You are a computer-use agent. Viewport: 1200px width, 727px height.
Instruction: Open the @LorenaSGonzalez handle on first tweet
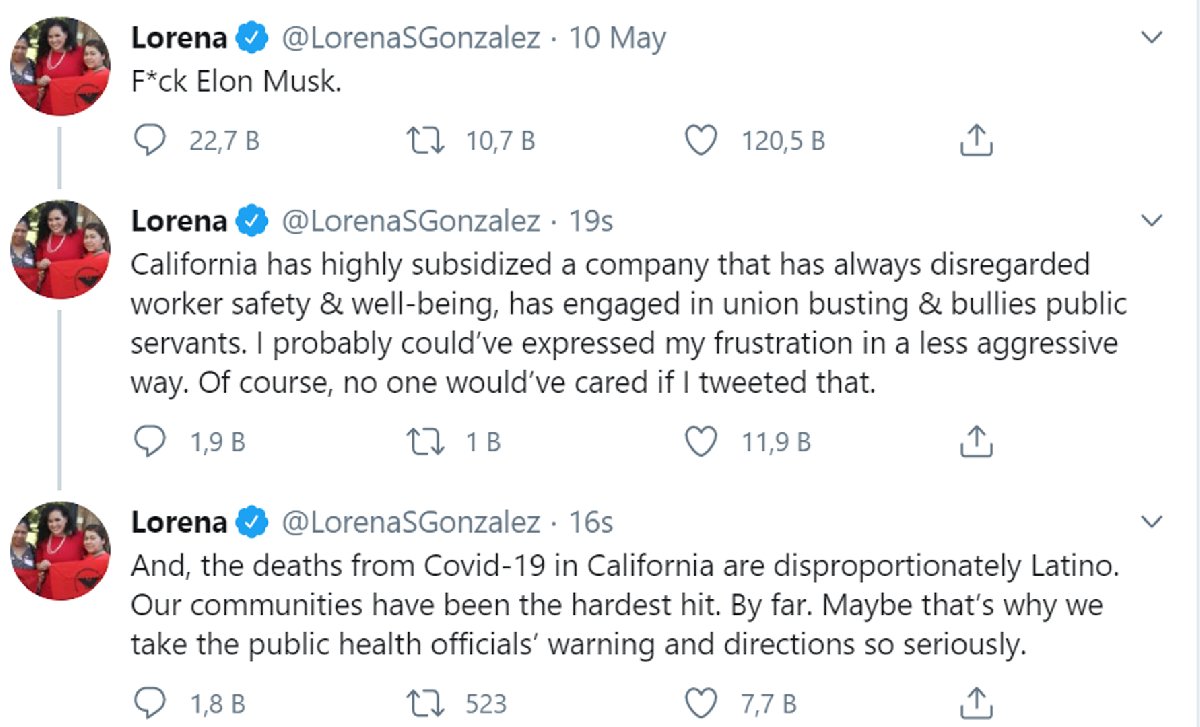tap(412, 39)
